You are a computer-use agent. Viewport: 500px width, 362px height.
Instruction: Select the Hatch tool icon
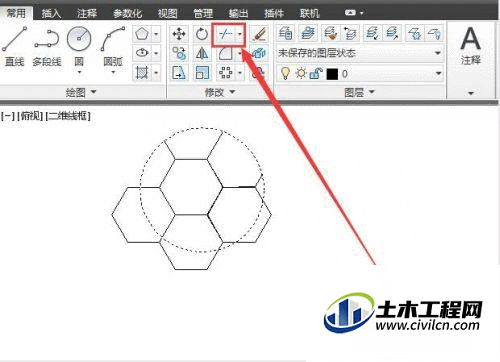[142, 72]
